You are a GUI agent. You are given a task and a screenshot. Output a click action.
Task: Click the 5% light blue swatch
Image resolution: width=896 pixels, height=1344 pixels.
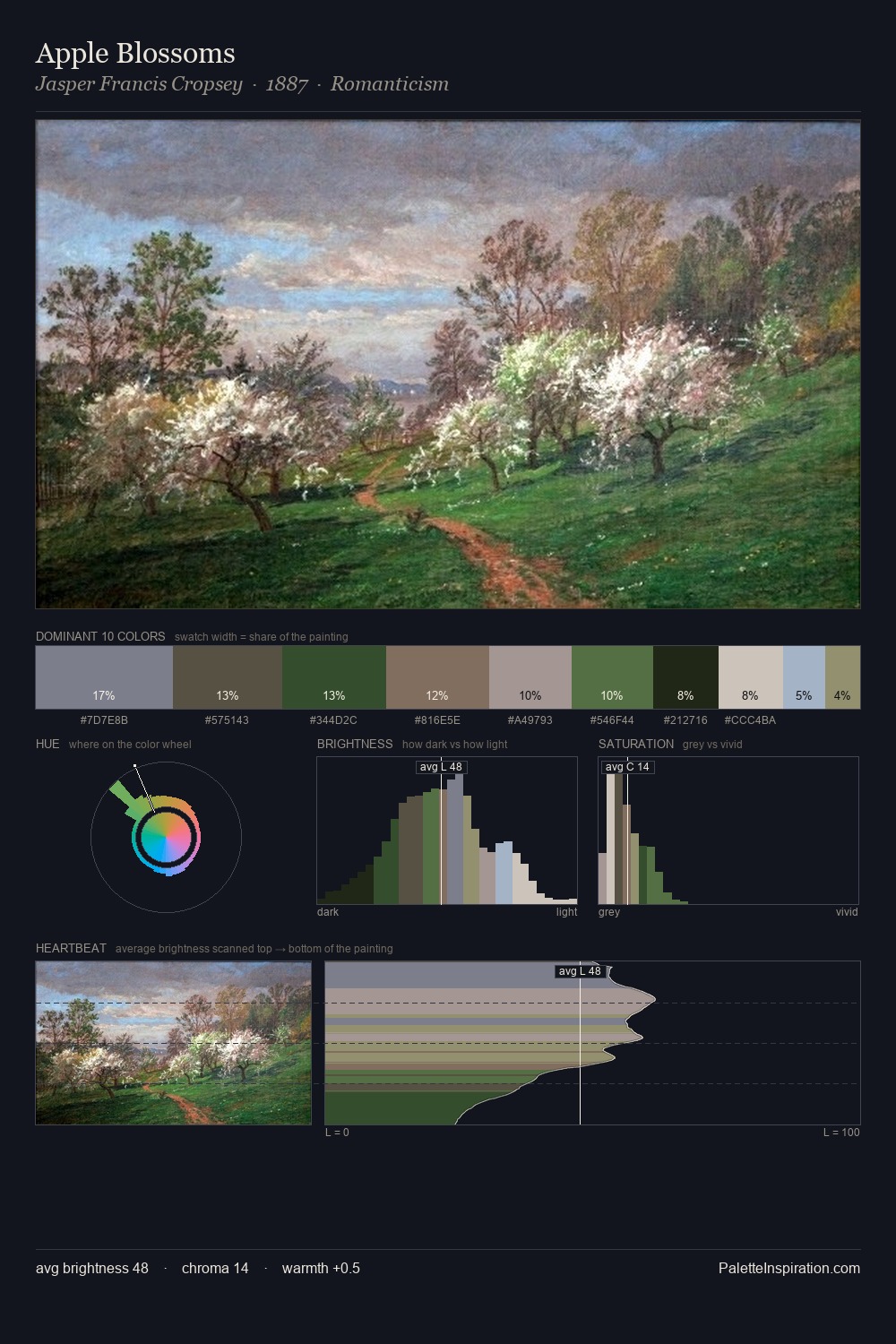pos(804,677)
